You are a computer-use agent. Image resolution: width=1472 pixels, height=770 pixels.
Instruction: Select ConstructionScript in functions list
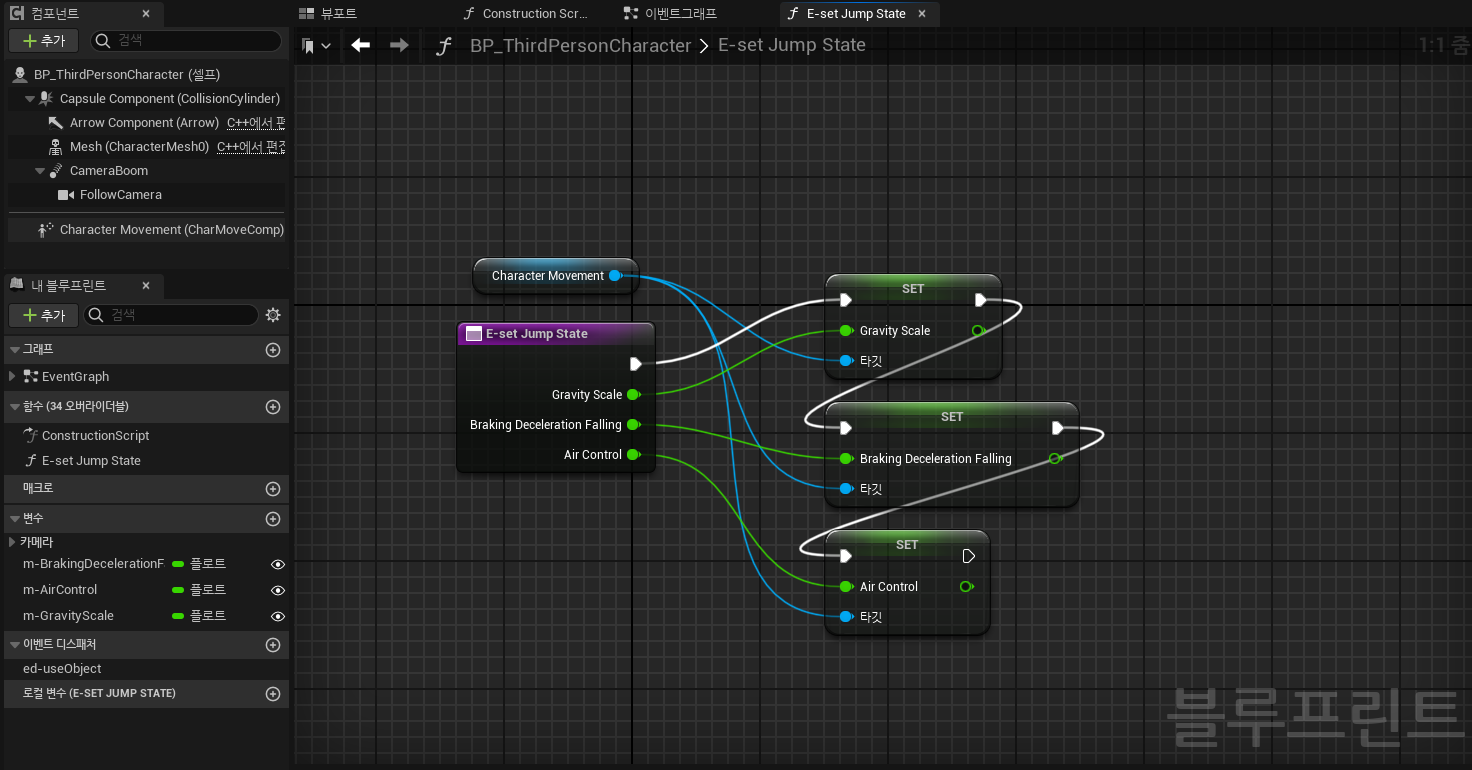[95, 436]
